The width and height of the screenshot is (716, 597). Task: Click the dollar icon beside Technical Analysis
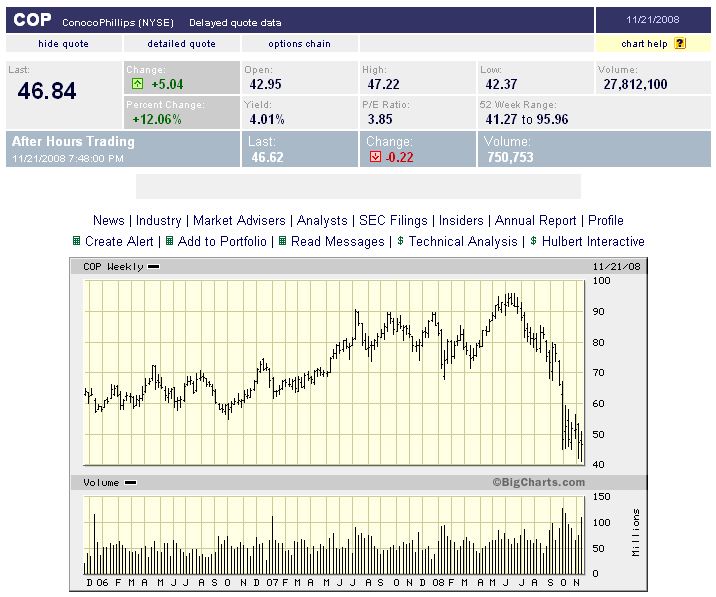(x=400, y=241)
